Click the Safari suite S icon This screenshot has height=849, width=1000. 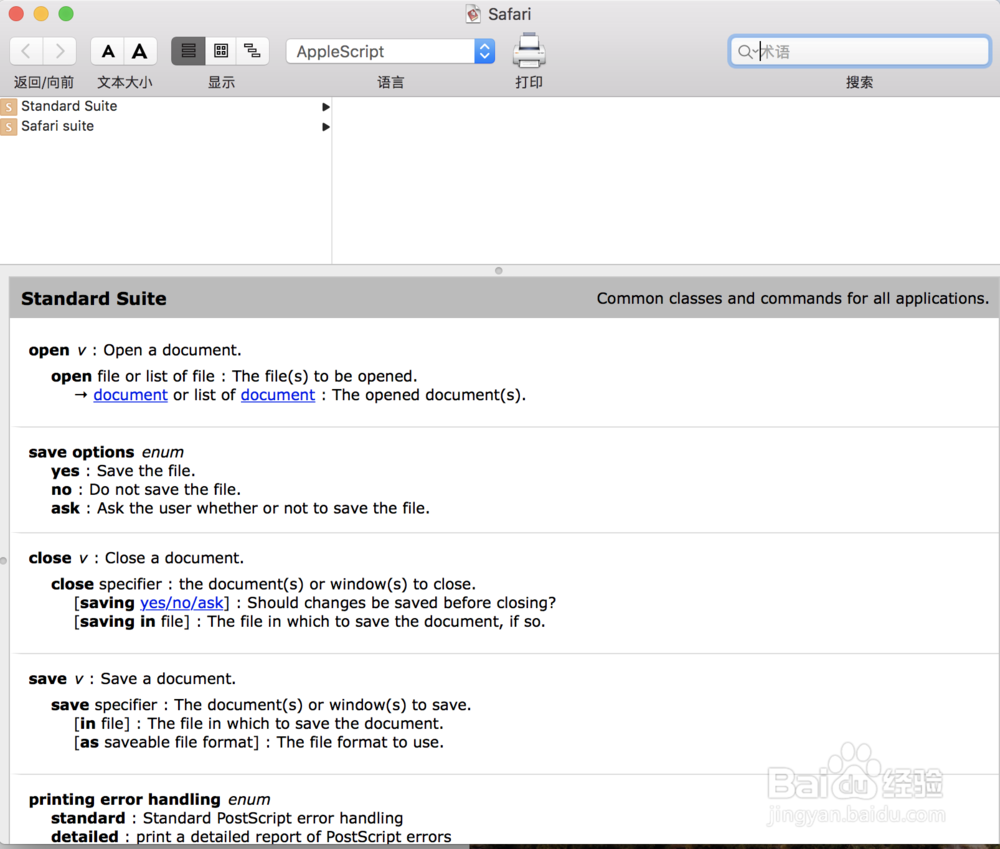(x=8, y=127)
